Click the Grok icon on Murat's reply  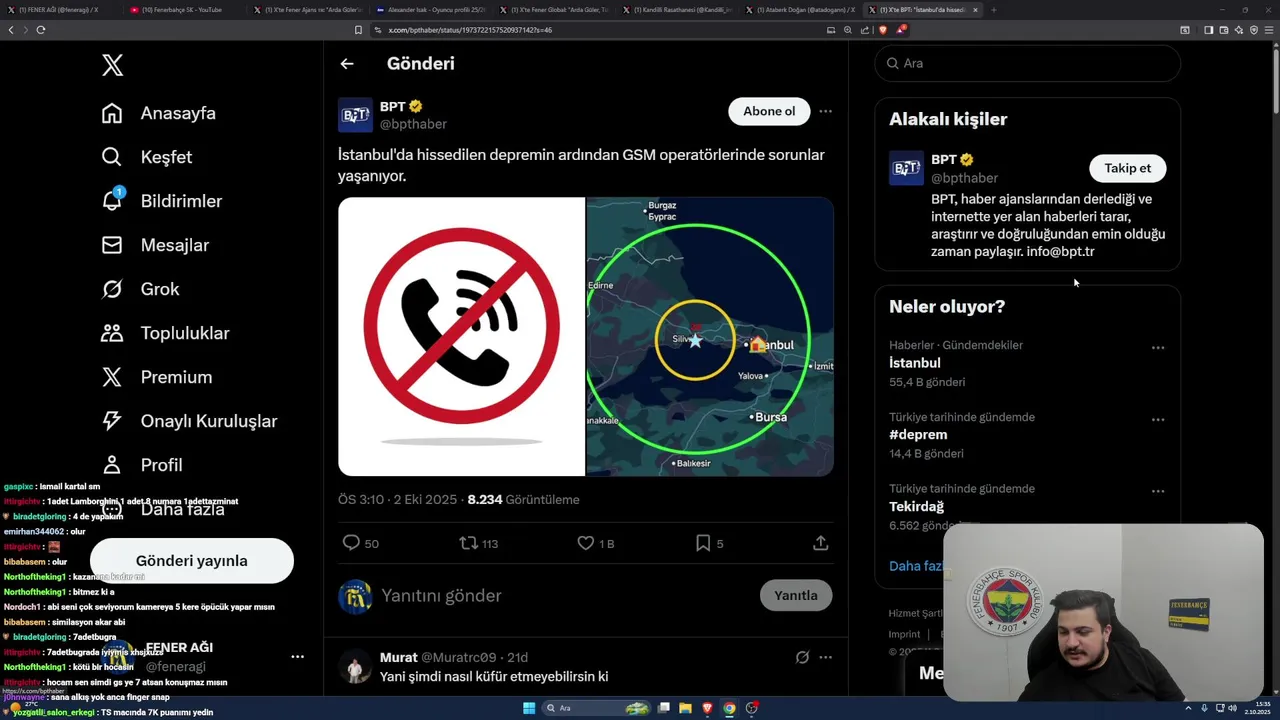coord(802,657)
